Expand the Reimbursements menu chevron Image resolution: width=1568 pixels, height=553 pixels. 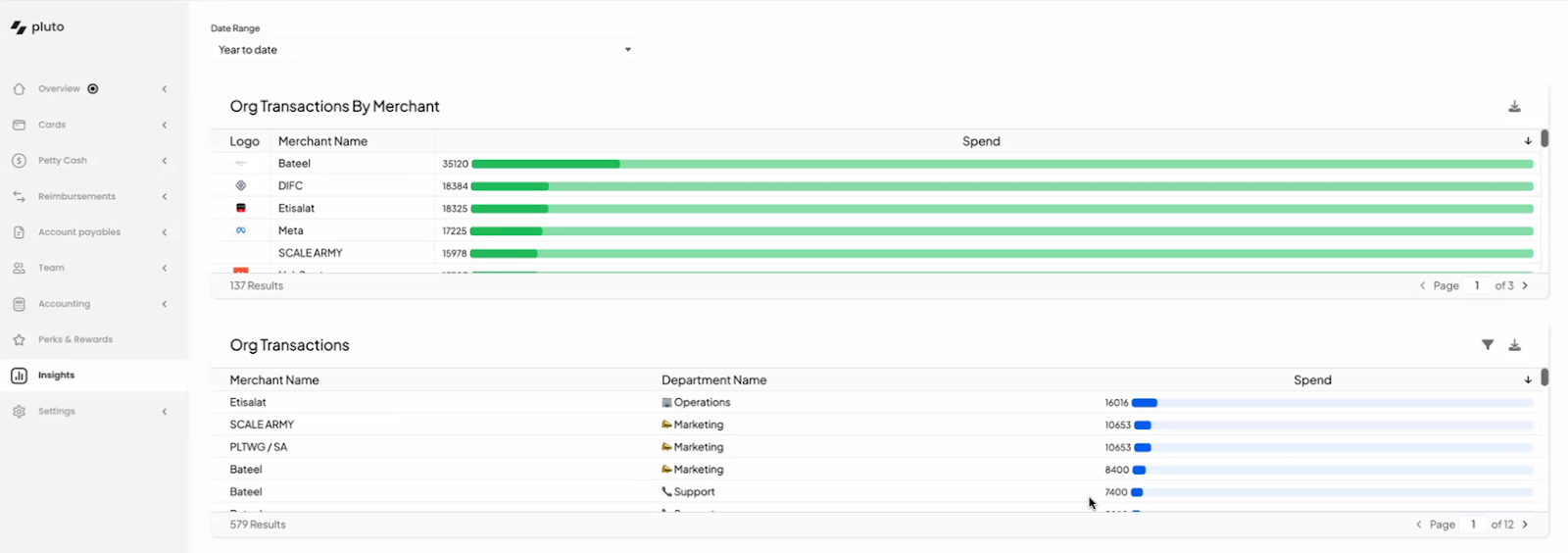(165, 196)
